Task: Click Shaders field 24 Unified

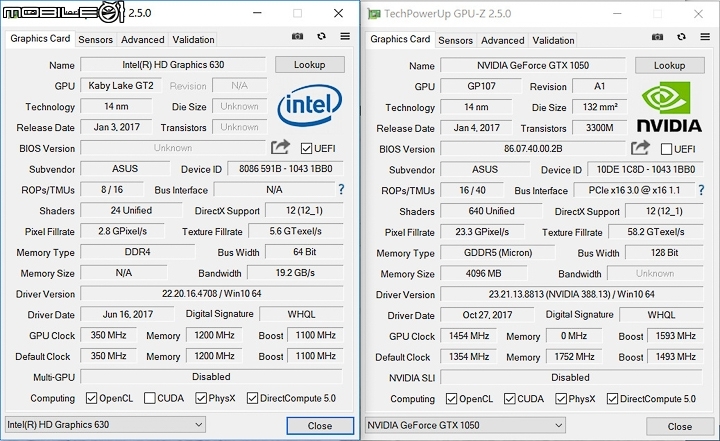Action: 131,210
